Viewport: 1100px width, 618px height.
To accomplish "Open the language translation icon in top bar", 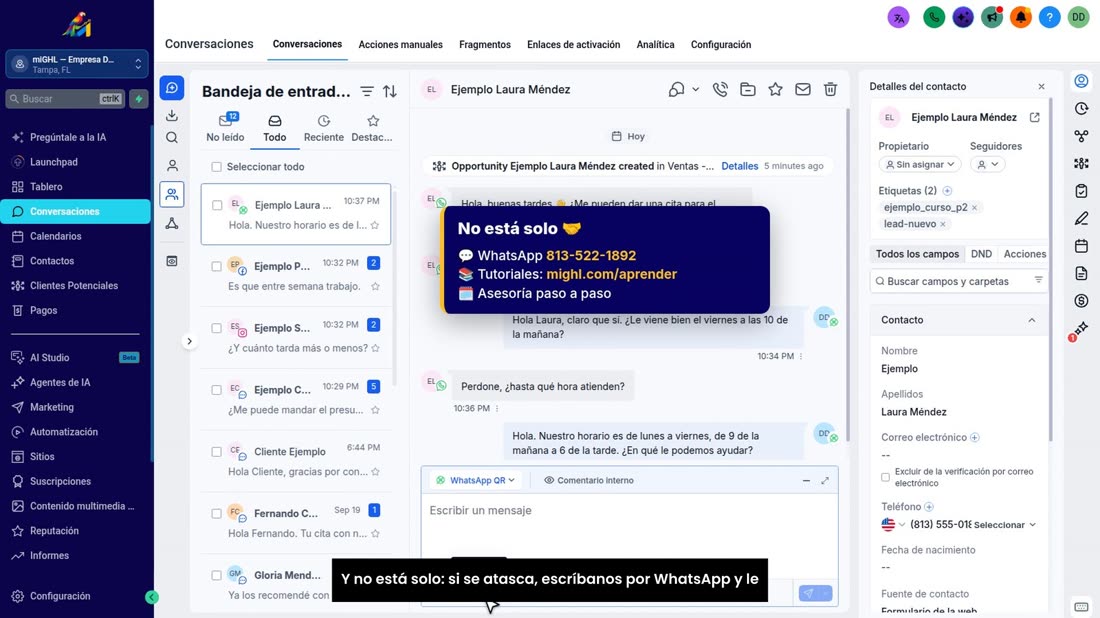I will tap(899, 17).
